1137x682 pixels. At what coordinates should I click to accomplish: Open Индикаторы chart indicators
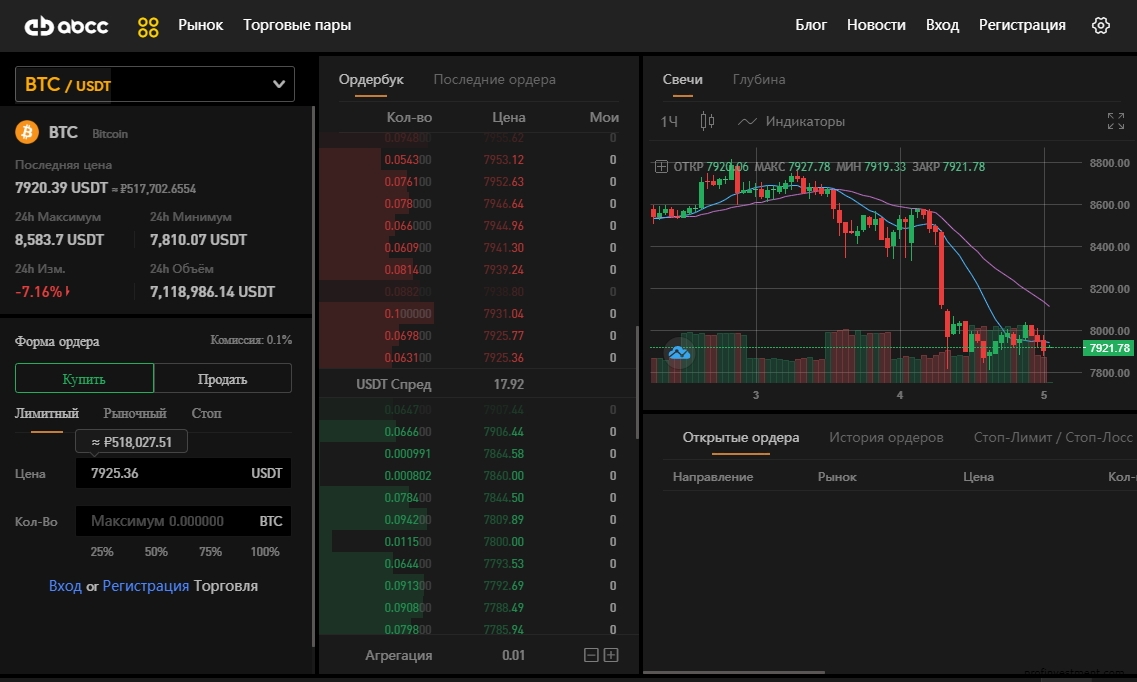click(791, 122)
